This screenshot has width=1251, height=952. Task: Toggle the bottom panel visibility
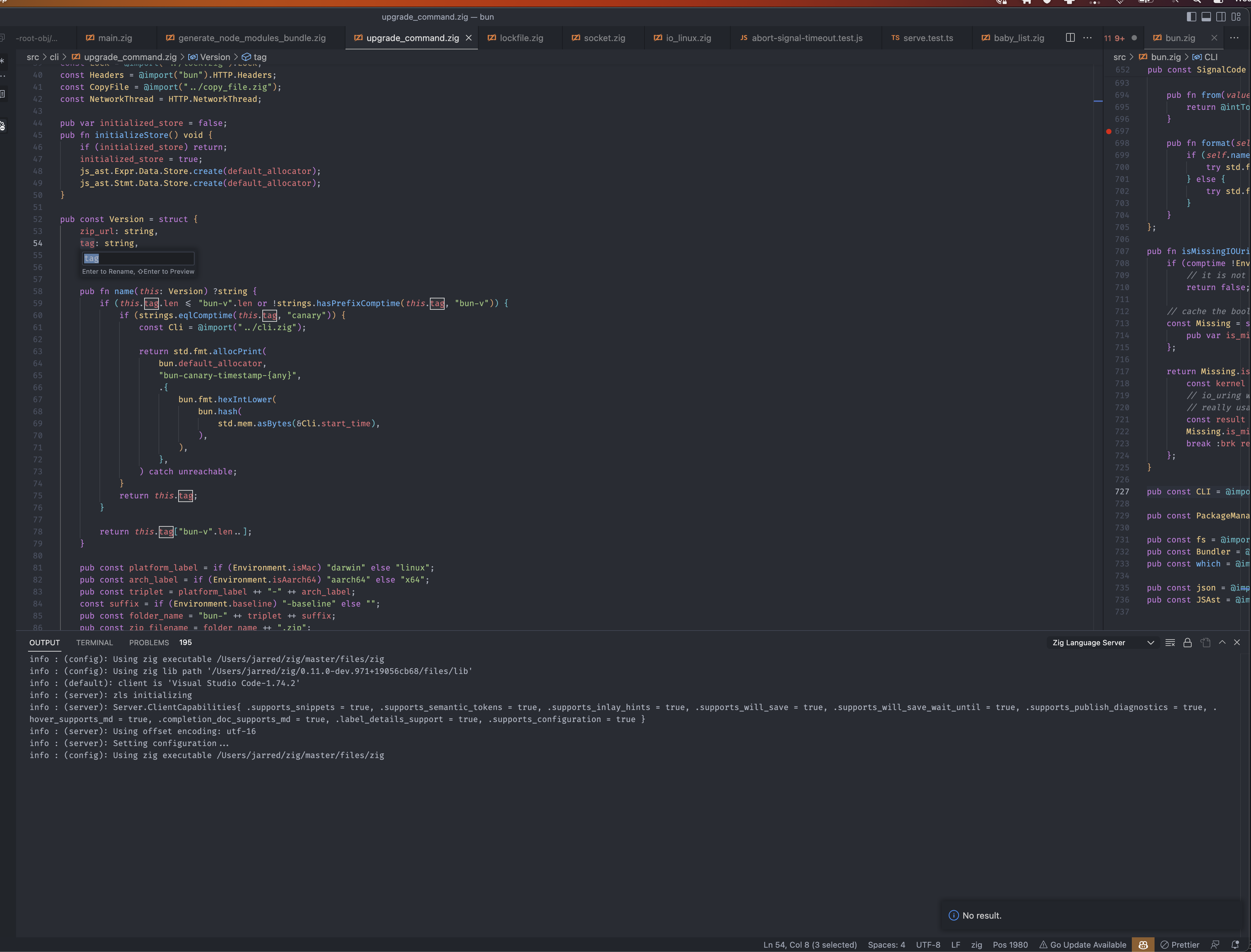tap(1206, 17)
